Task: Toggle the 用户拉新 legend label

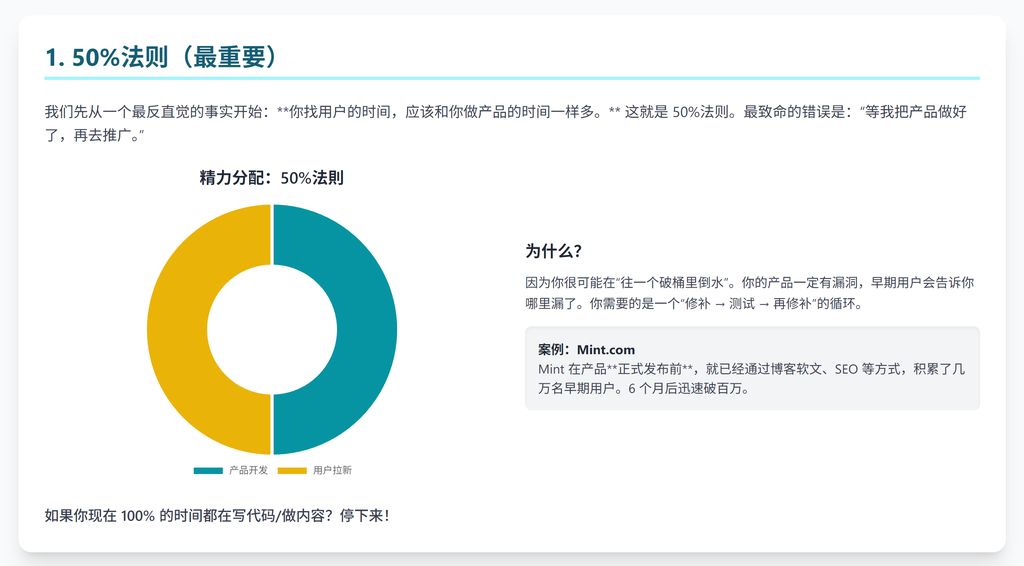Action: [332, 470]
